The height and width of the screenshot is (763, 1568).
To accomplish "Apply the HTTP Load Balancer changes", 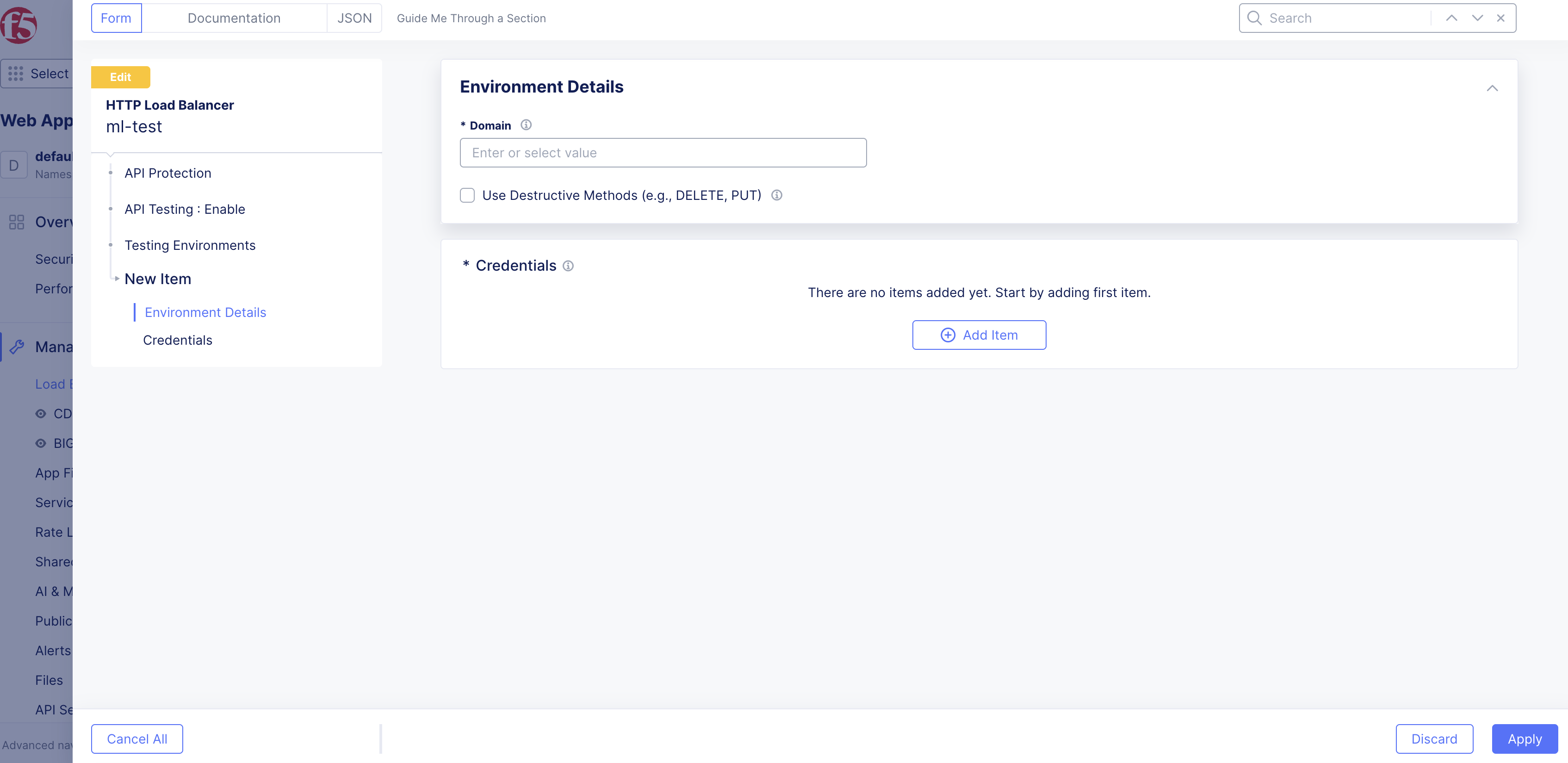I will [x=1524, y=738].
